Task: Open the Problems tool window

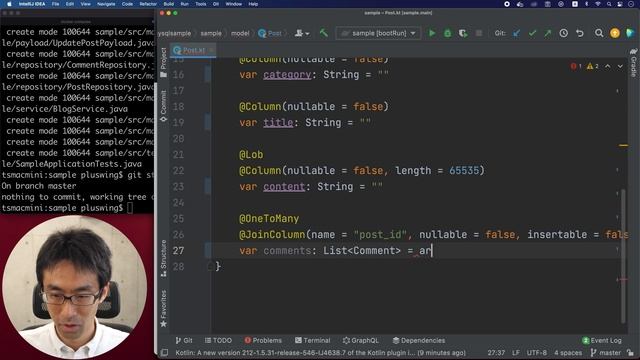Action: pos(263,340)
